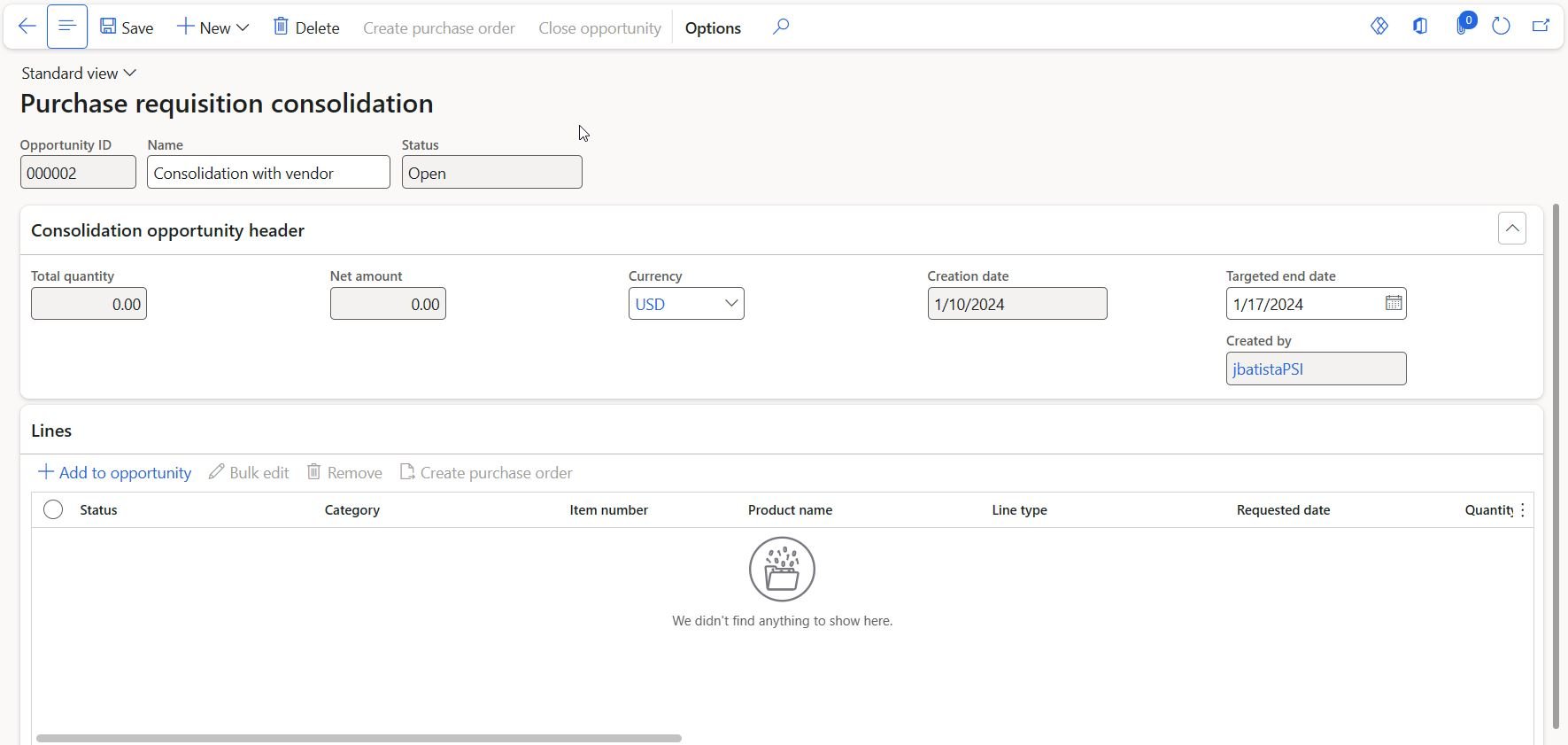Click Close opportunity in toolbar
This screenshot has height=745, width=1568.
click(x=599, y=28)
